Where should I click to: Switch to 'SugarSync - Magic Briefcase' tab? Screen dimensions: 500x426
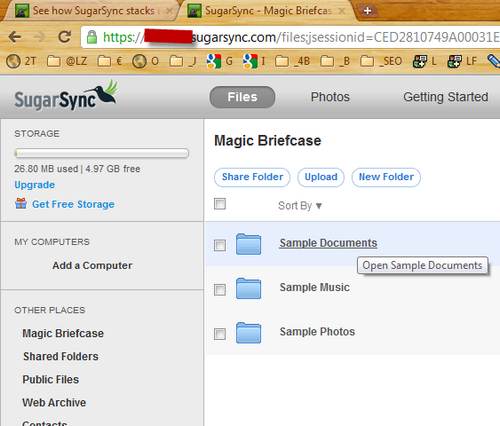click(x=268, y=11)
